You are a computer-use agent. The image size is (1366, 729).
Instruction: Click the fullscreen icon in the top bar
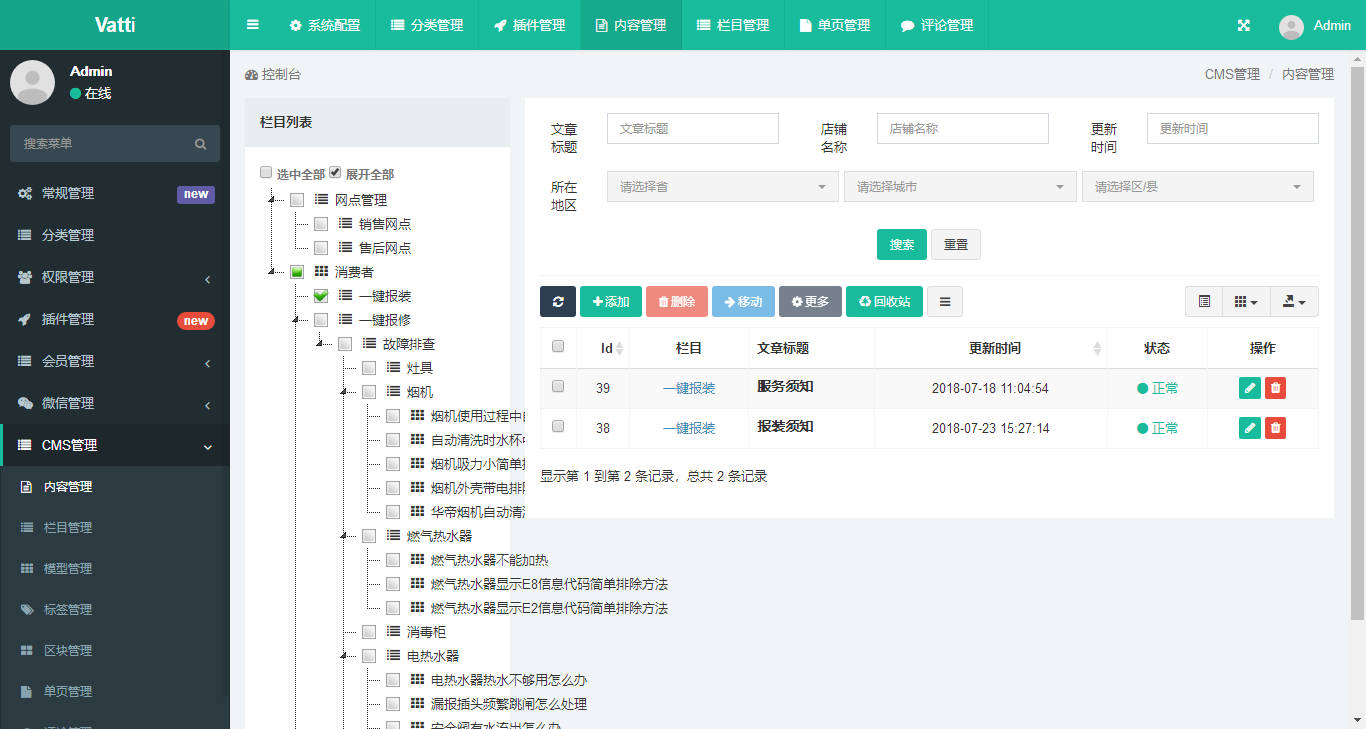1244,25
